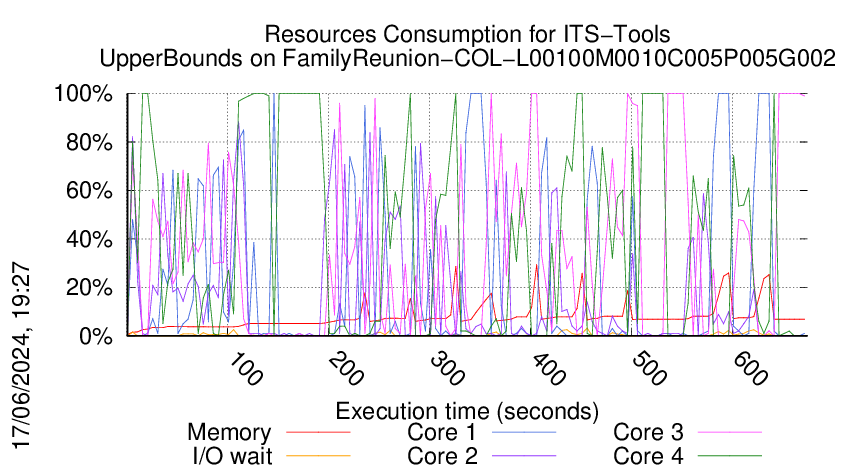Click the Core 3 legend label

click(x=648, y=433)
